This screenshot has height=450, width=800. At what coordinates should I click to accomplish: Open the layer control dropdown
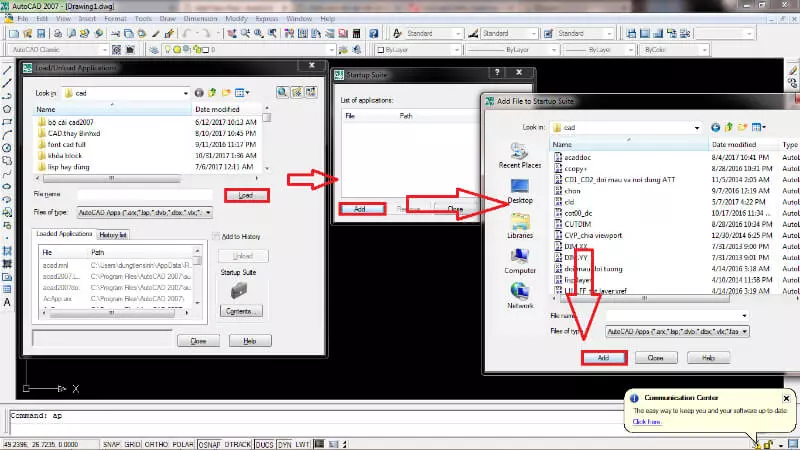[332, 50]
